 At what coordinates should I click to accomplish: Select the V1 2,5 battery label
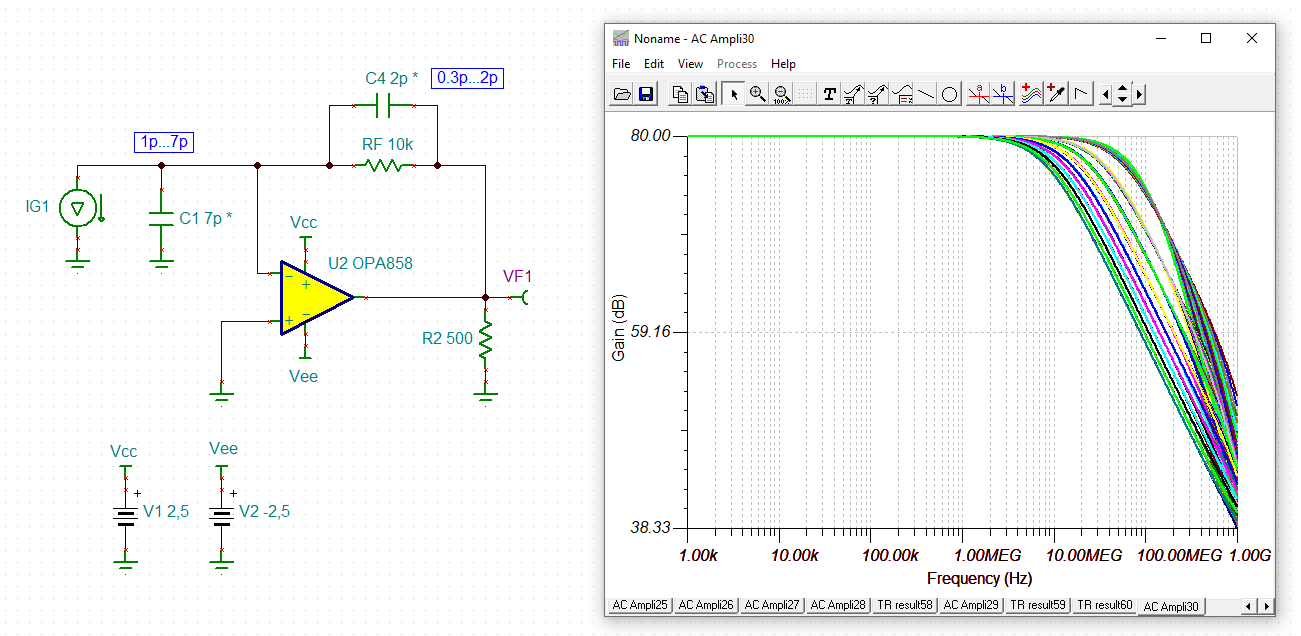coord(166,511)
